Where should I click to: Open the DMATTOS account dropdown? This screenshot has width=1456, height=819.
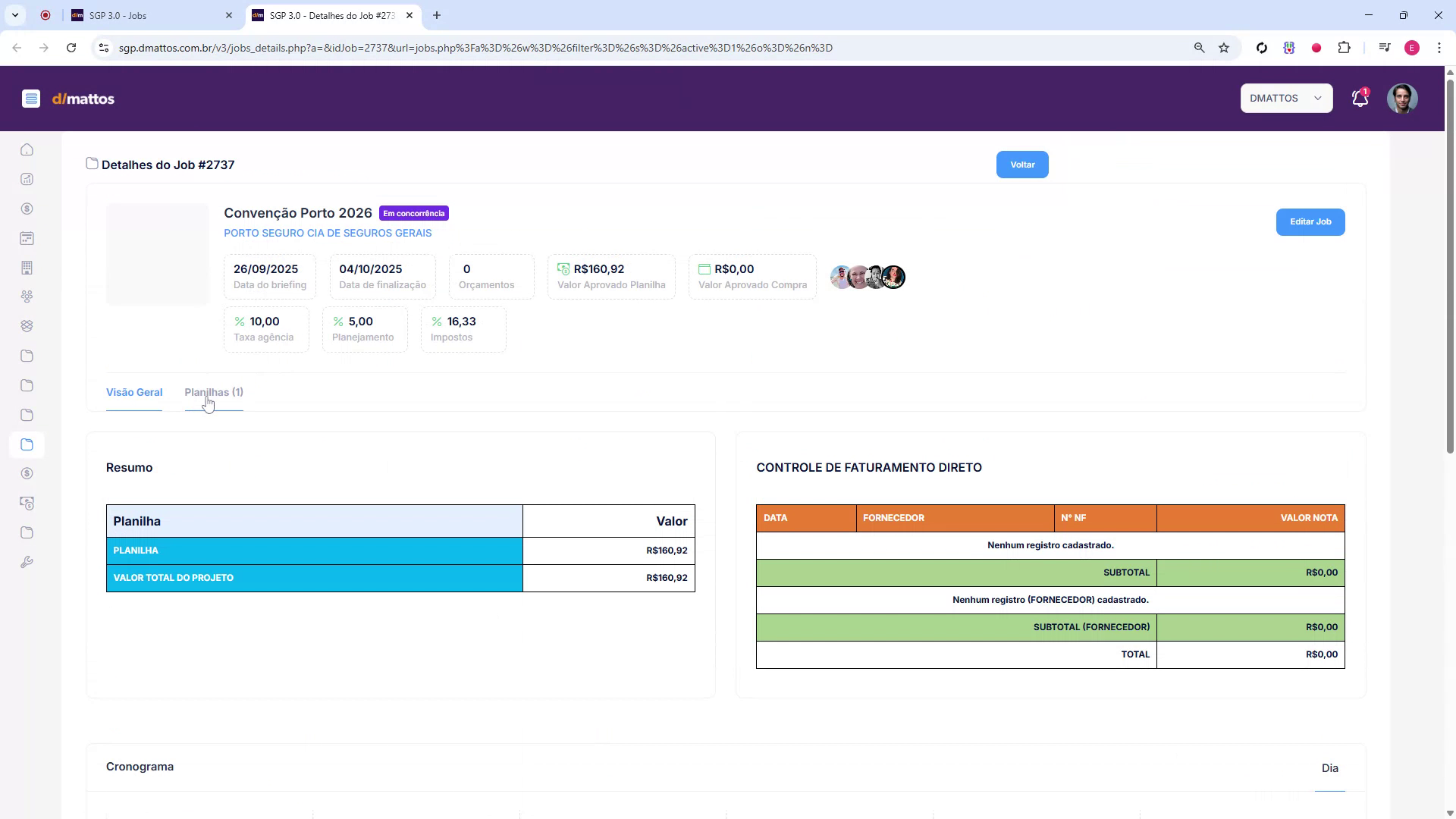click(x=1286, y=98)
